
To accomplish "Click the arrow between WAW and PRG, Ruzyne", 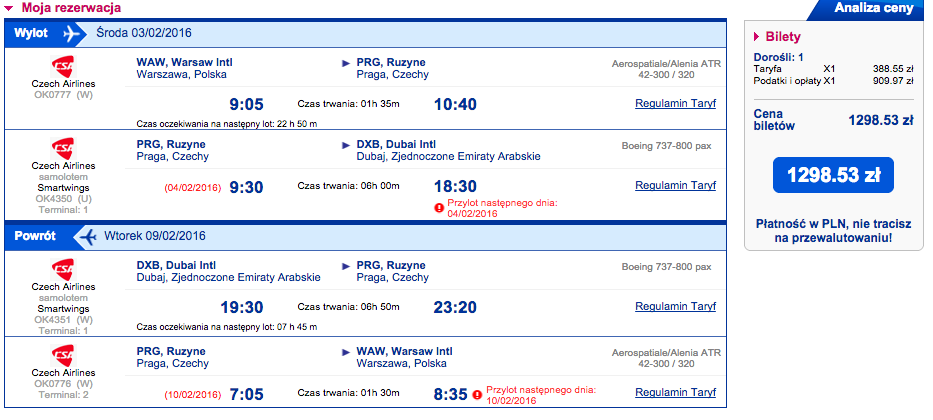I will pyautogui.click(x=346, y=63).
